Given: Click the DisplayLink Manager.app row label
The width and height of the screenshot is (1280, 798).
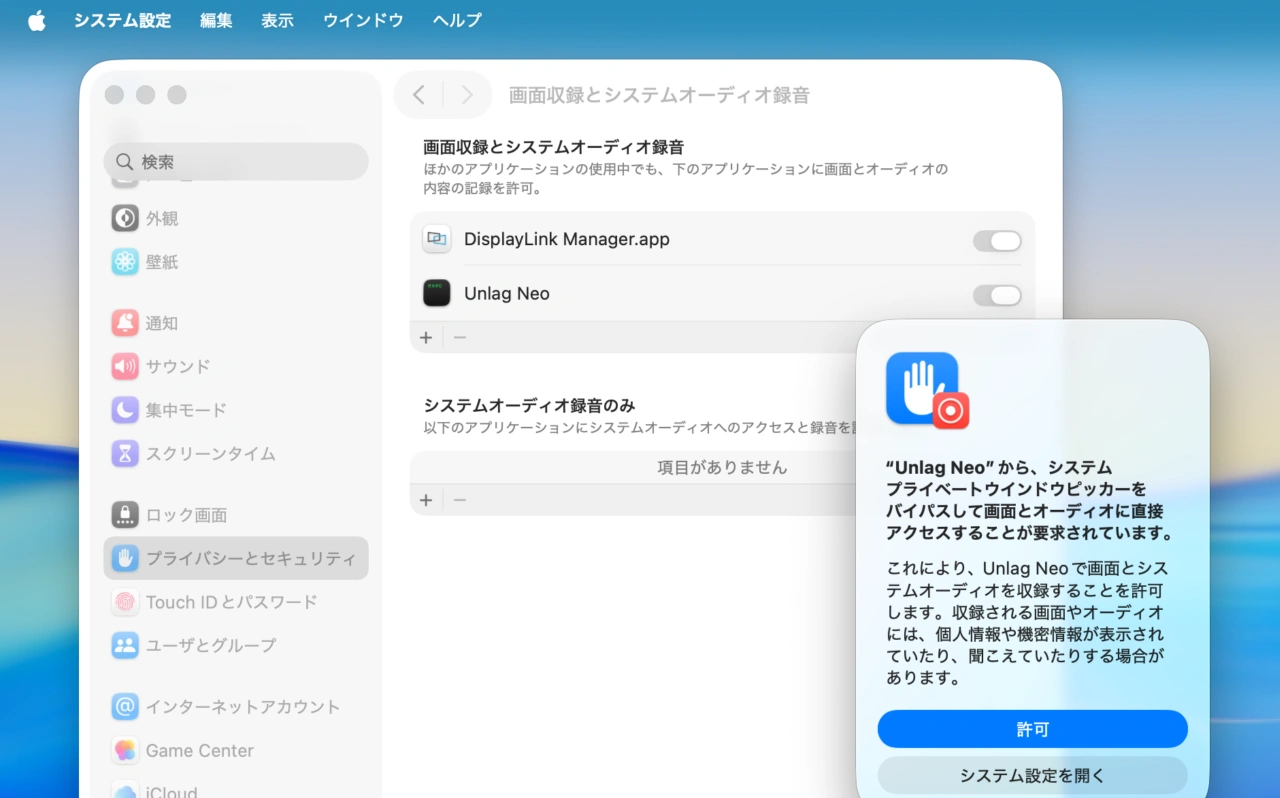Looking at the screenshot, I should (x=567, y=240).
